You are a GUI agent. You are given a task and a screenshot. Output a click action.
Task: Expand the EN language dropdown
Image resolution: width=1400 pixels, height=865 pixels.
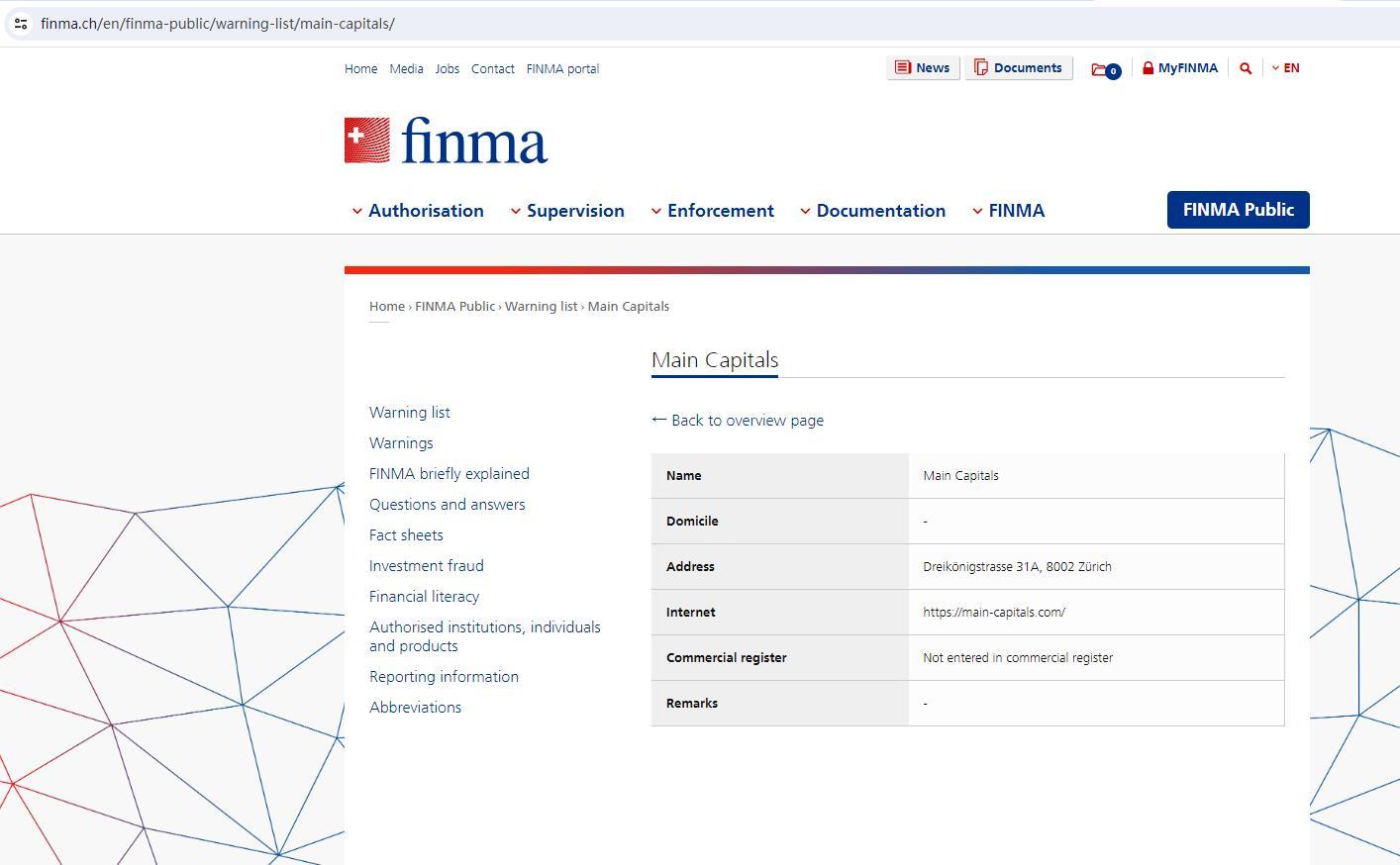[1285, 68]
